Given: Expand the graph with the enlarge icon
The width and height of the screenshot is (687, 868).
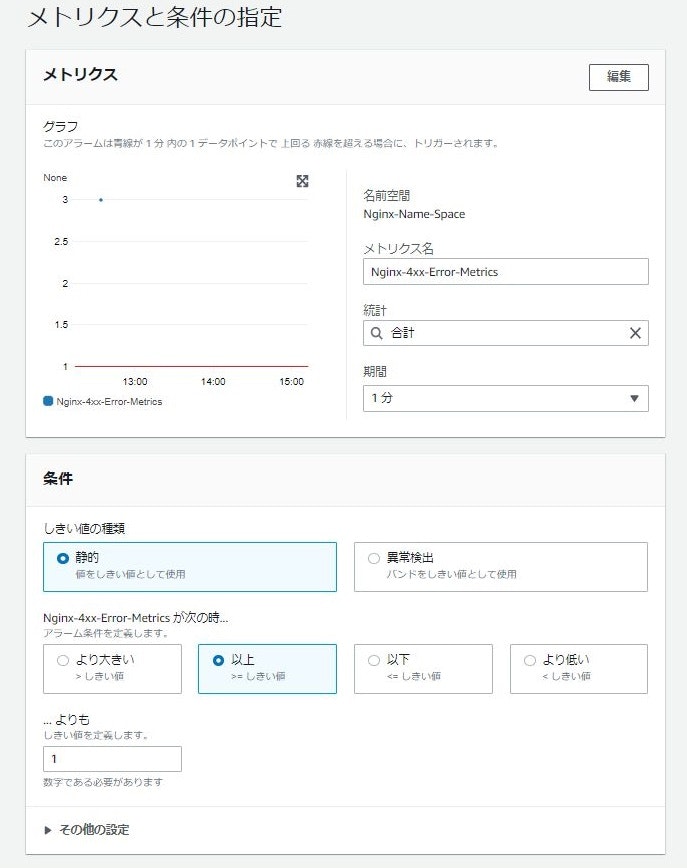Looking at the screenshot, I should pos(302,181).
